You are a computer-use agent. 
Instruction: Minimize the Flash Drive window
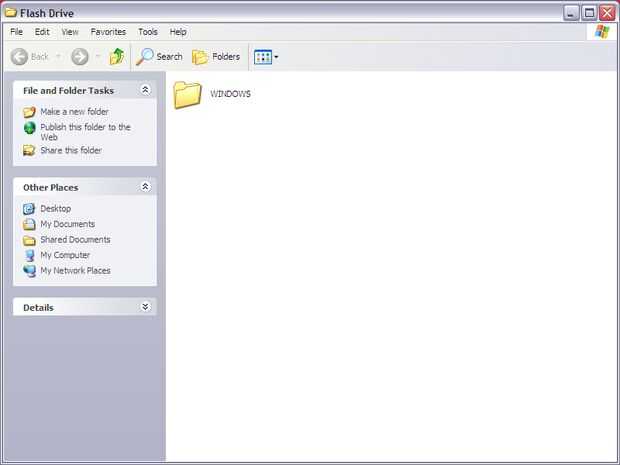click(x=571, y=13)
